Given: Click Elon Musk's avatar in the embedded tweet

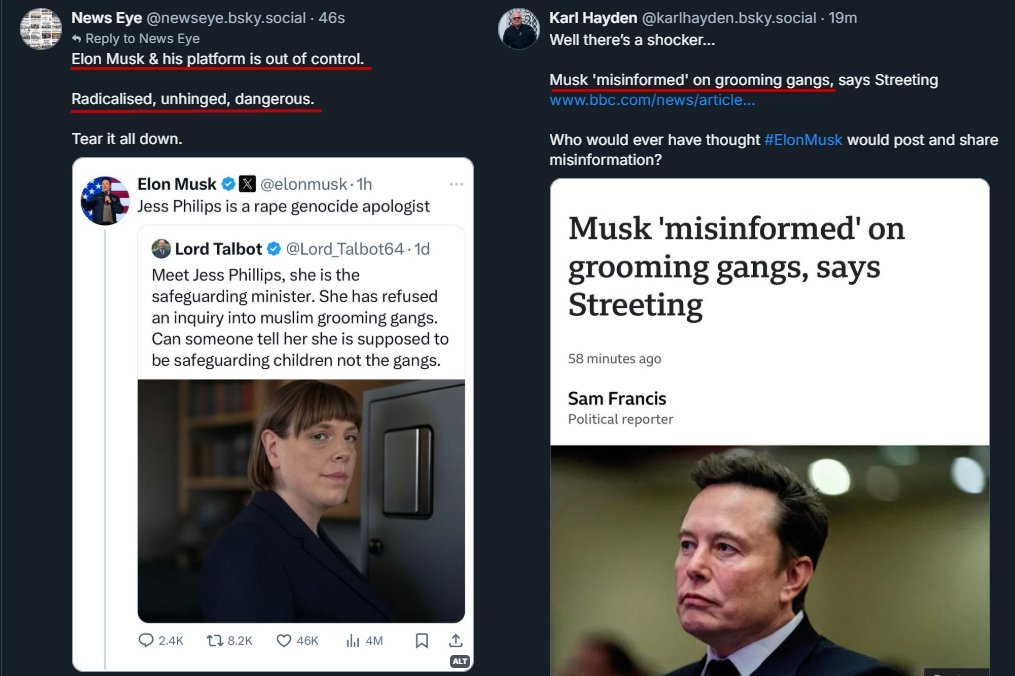Looking at the screenshot, I should click(105, 200).
